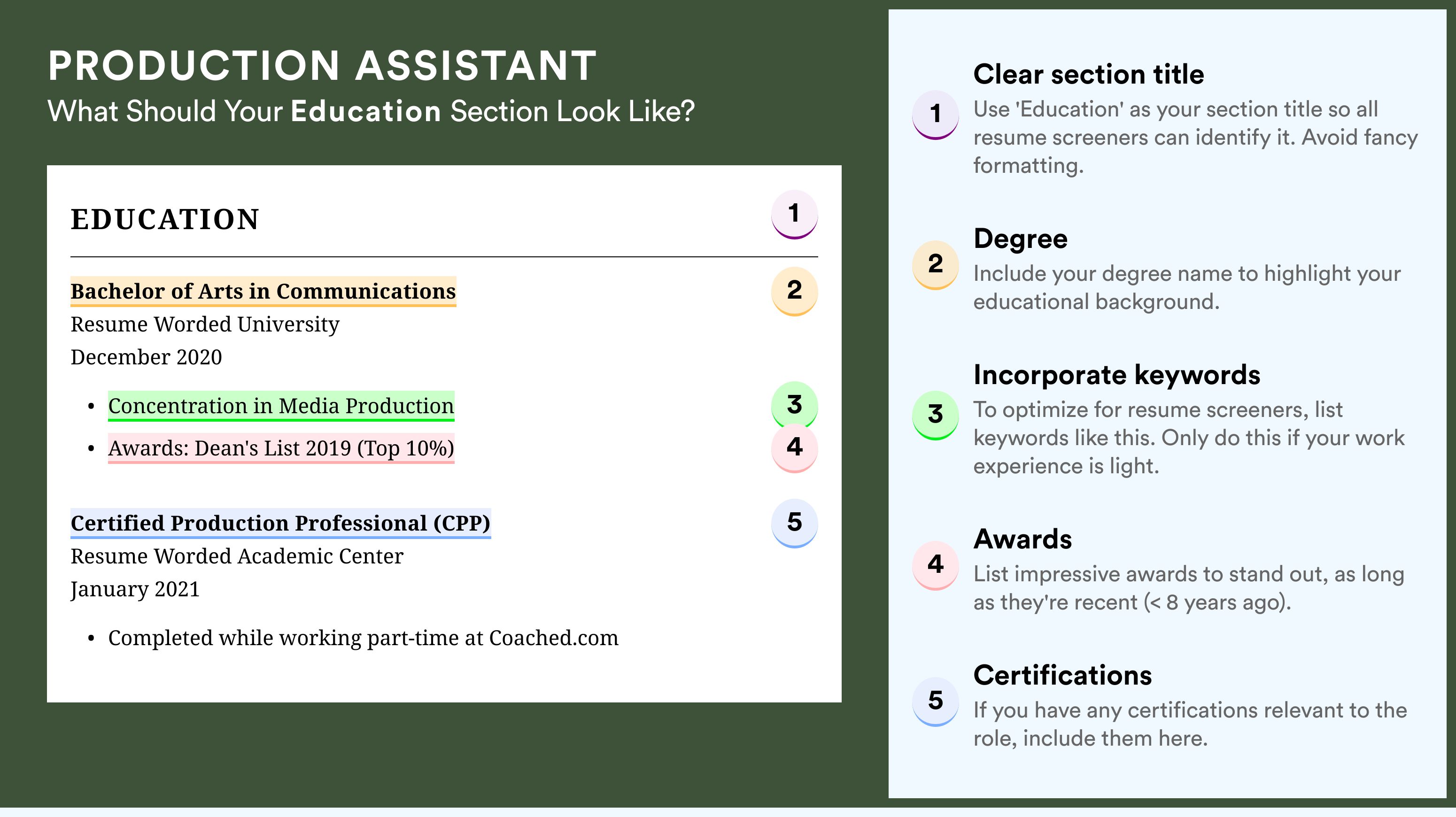This screenshot has width=1456, height=817.
Task: Click the "Degree" tip heading
Action: (x=1020, y=239)
